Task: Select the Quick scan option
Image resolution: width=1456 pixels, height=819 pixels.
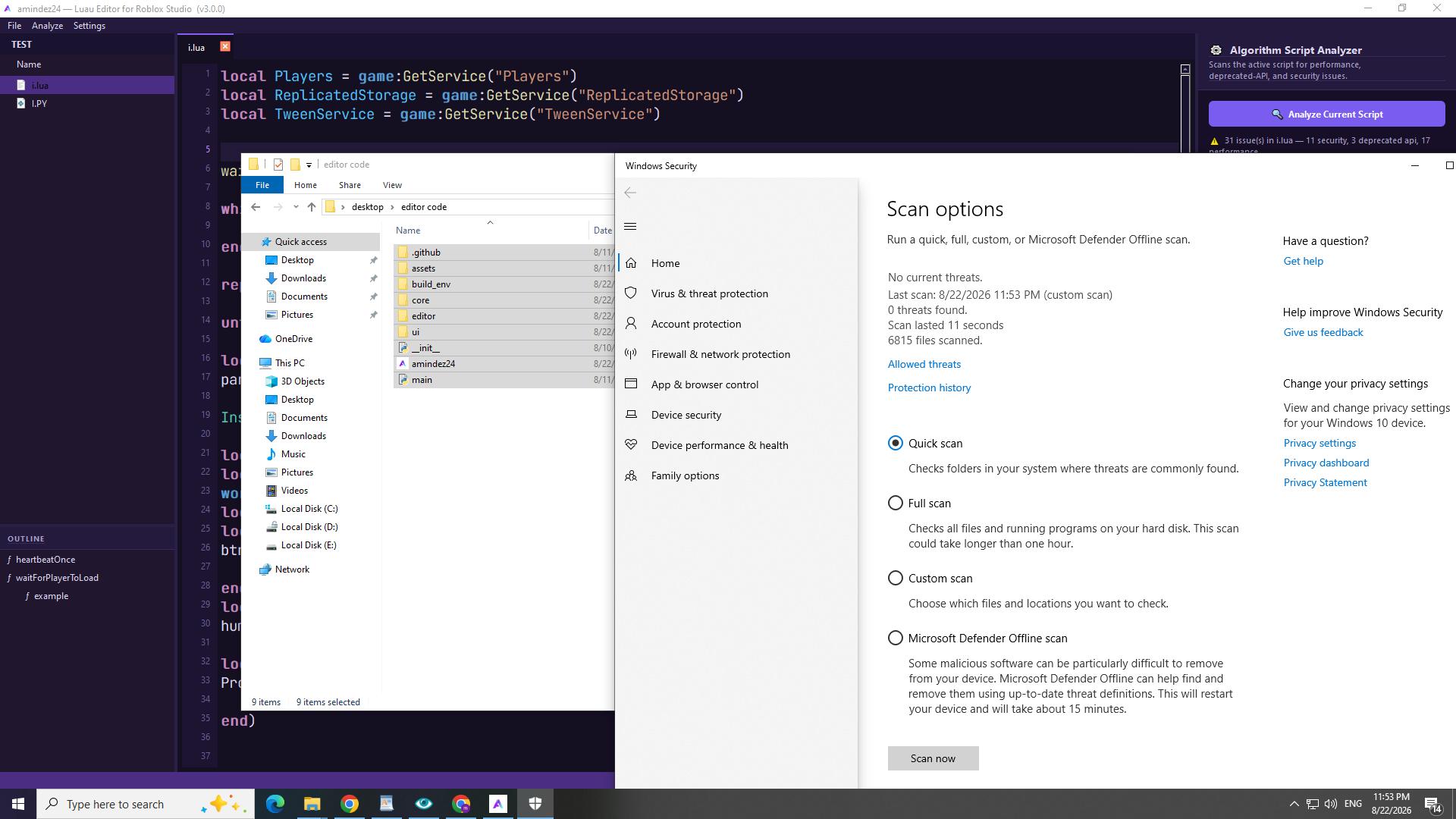Action: [x=896, y=444]
